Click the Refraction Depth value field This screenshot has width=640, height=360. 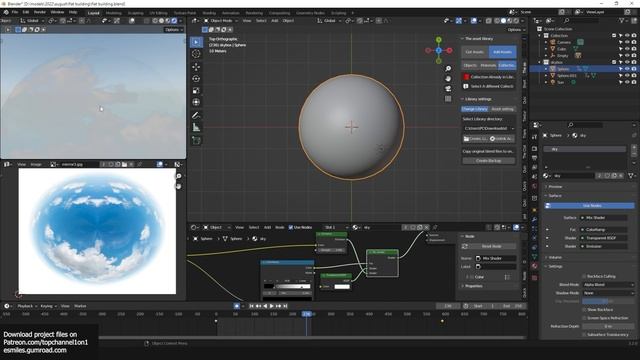tap(608, 326)
